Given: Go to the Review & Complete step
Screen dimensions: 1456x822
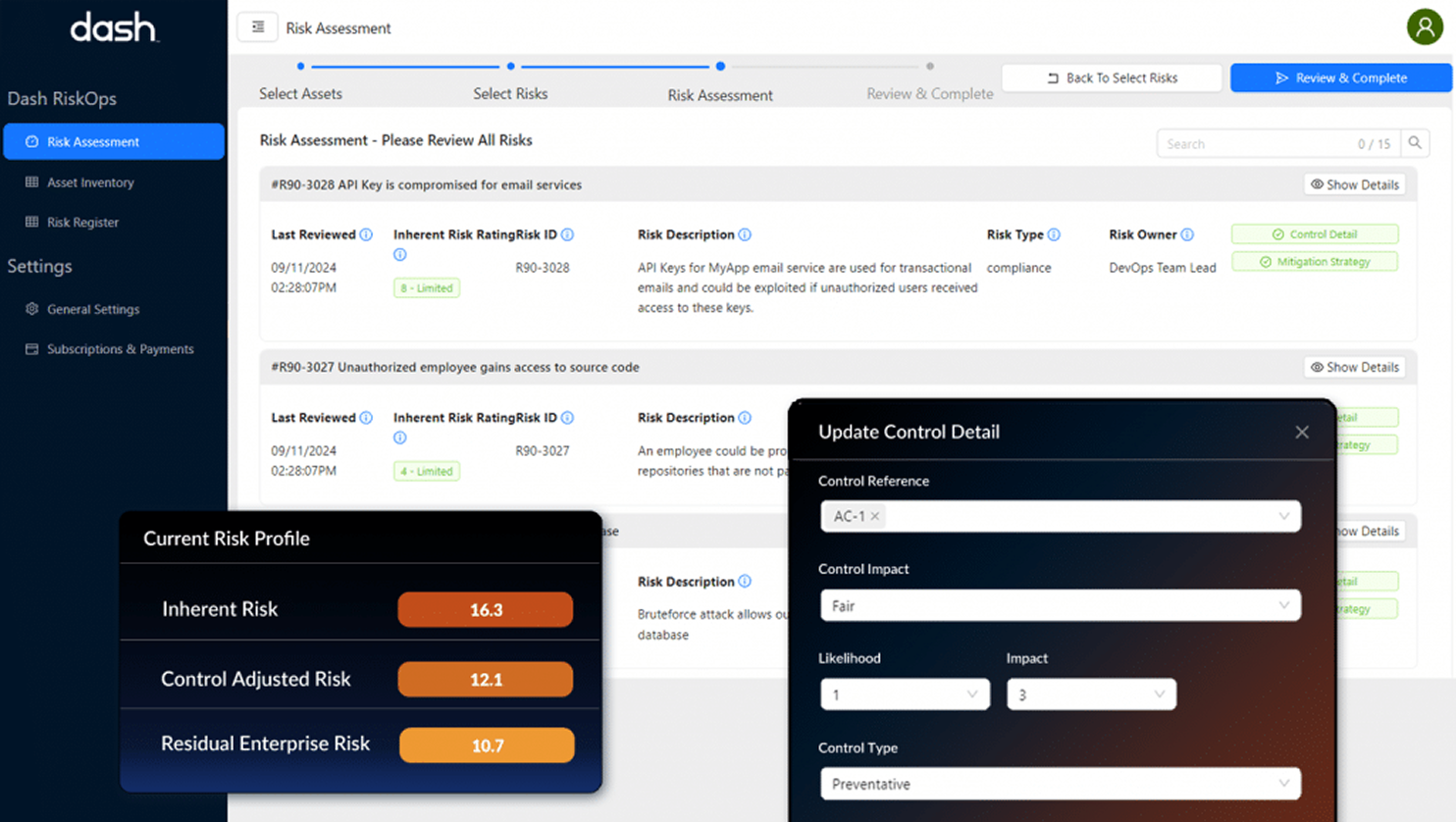Looking at the screenshot, I should click(x=930, y=93).
